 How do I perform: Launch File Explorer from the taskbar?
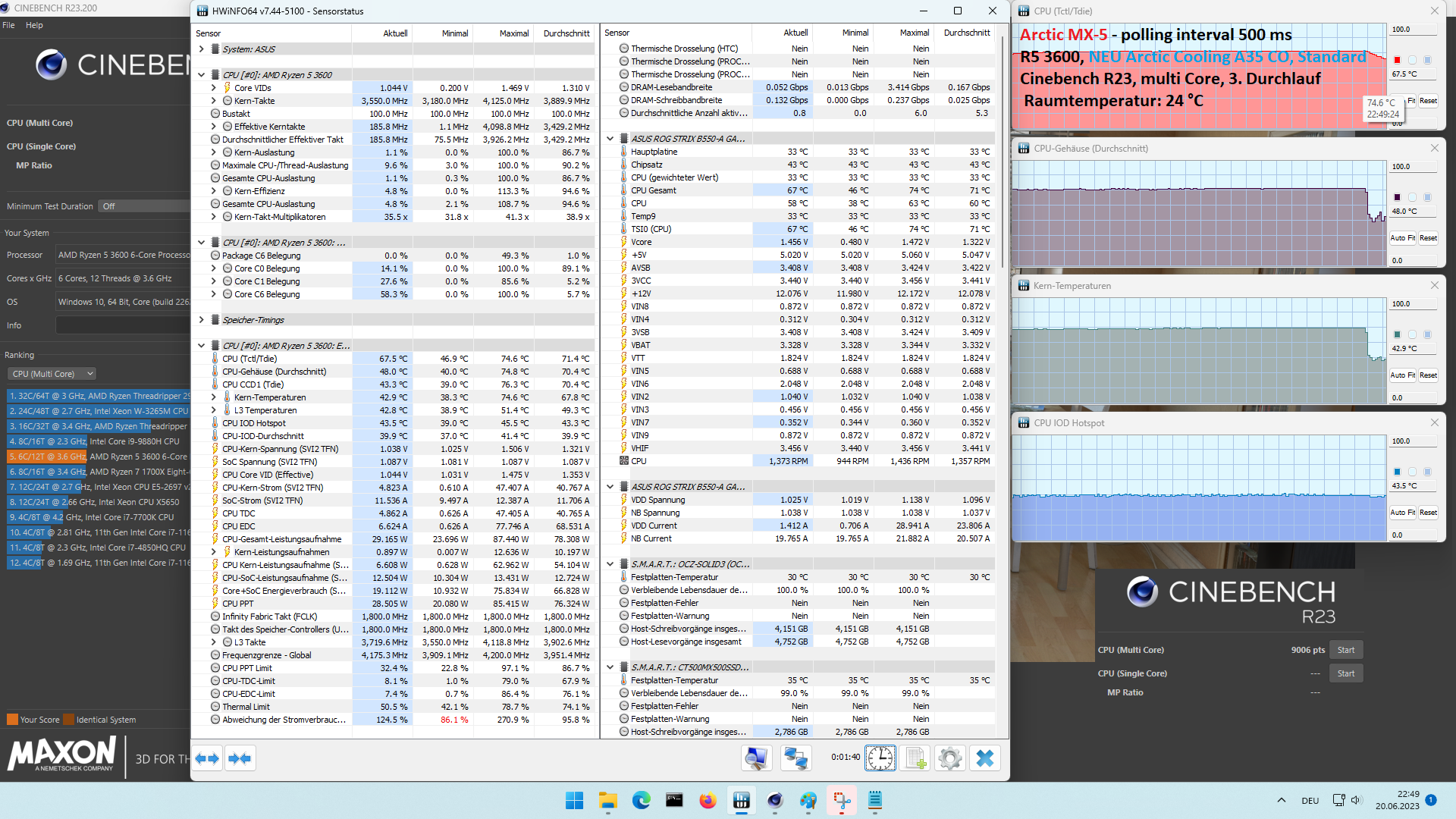click(607, 801)
